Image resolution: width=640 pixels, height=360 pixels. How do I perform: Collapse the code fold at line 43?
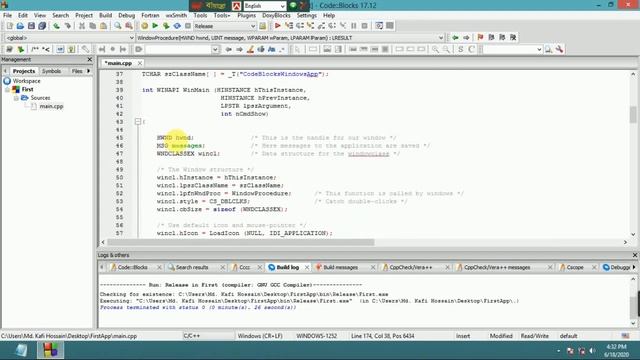138,122
